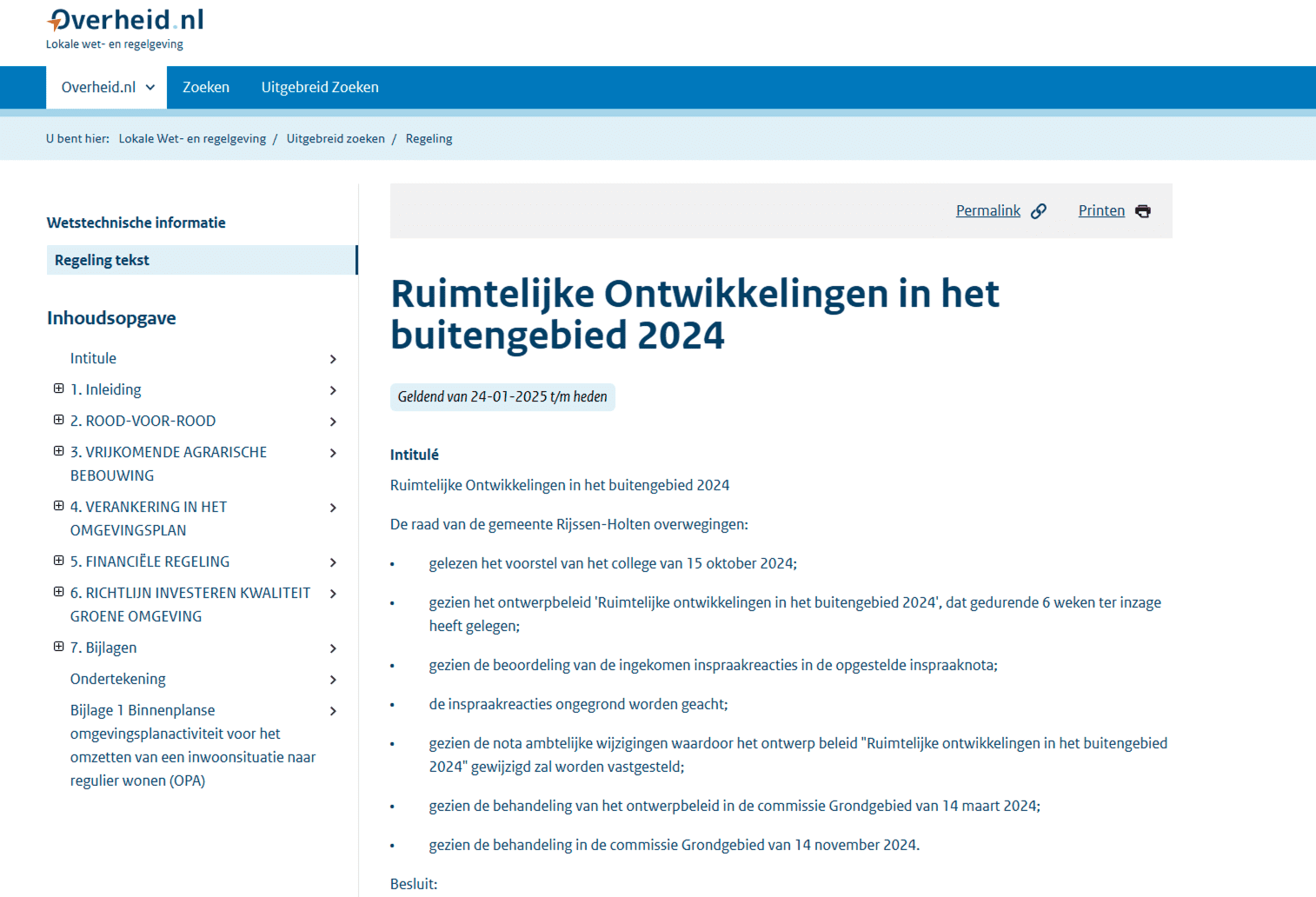Click Lokale Wet- en regelgeving breadcrumb

[x=192, y=139]
